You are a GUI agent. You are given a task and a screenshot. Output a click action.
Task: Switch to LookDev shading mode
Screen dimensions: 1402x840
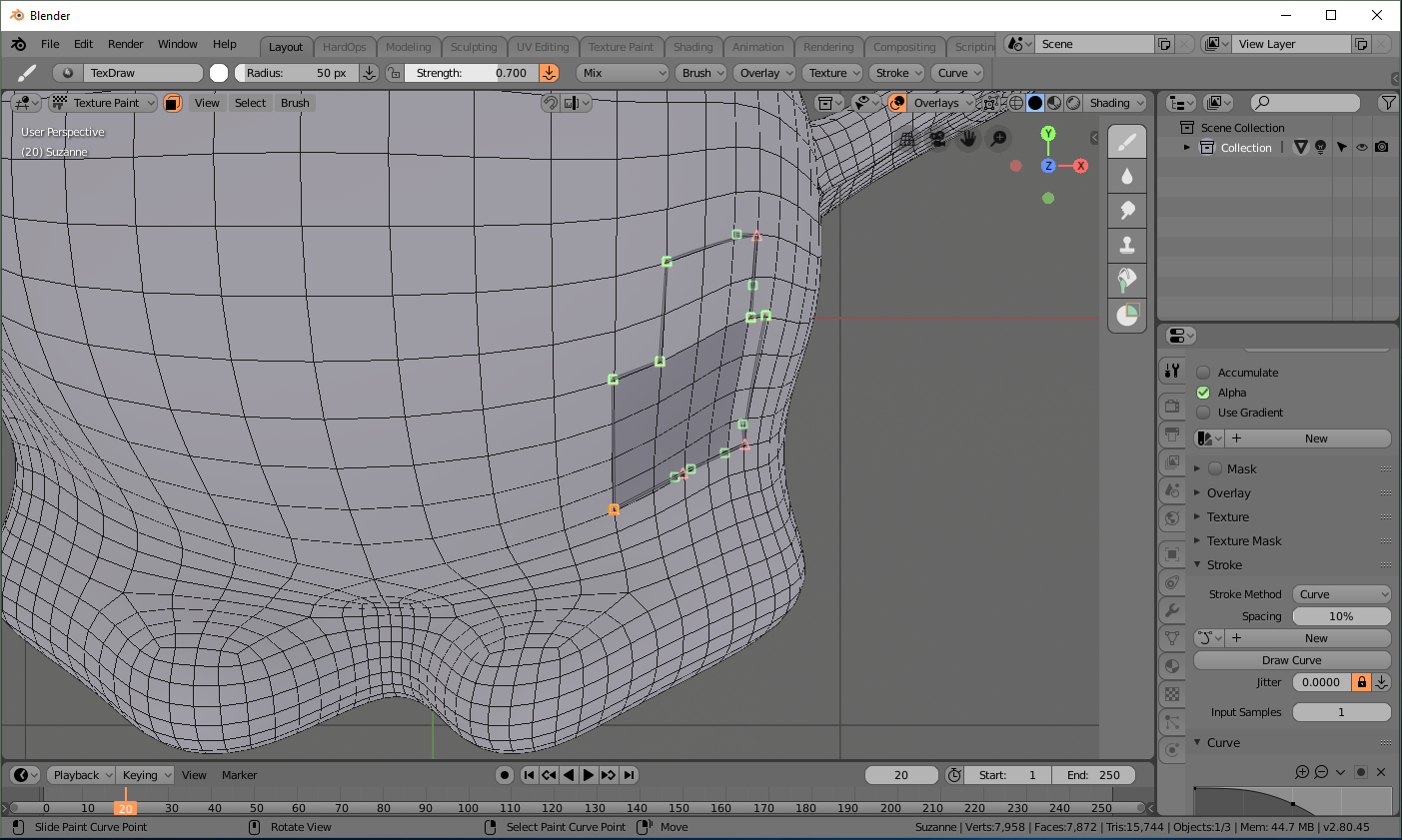(1054, 103)
